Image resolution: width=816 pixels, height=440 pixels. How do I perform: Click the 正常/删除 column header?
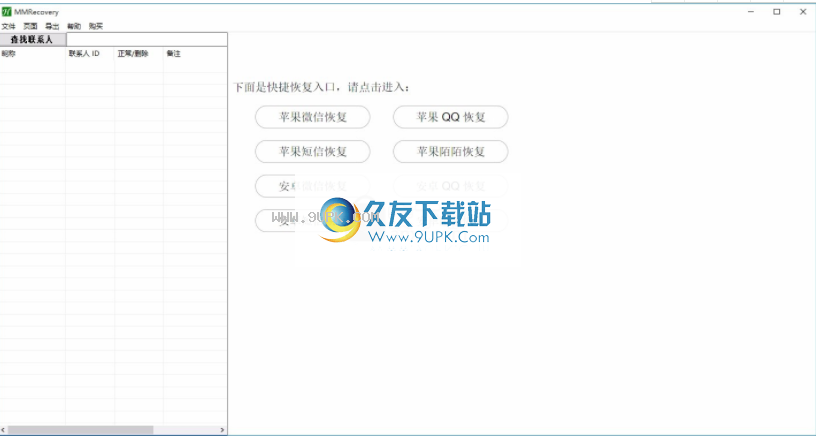point(138,54)
